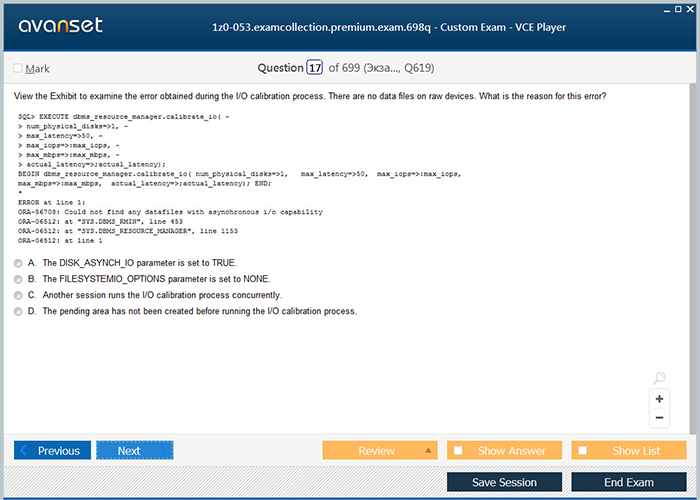The image size is (700, 500).
Task: Toggle the Mark checkbox for this question
Action: (x=18, y=68)
